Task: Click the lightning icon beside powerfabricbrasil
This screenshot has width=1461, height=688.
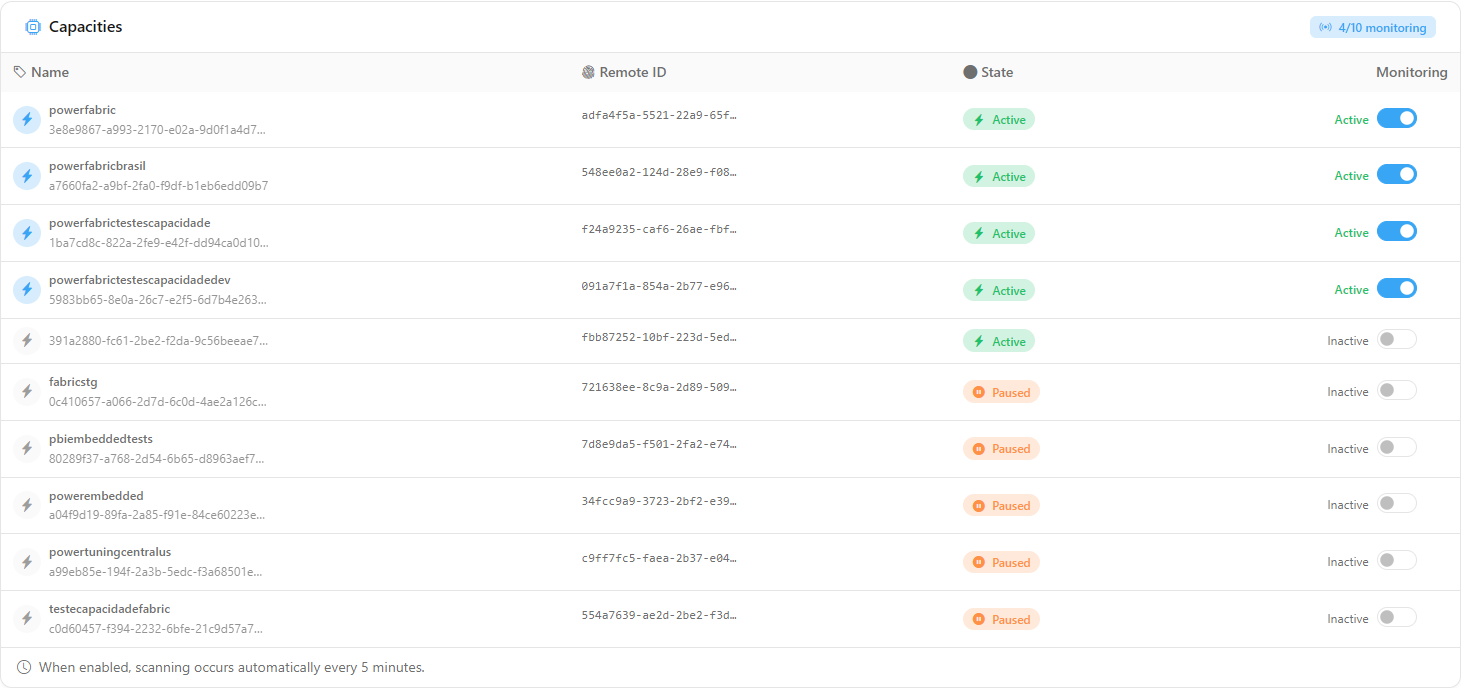Action: tap(27, 176)
